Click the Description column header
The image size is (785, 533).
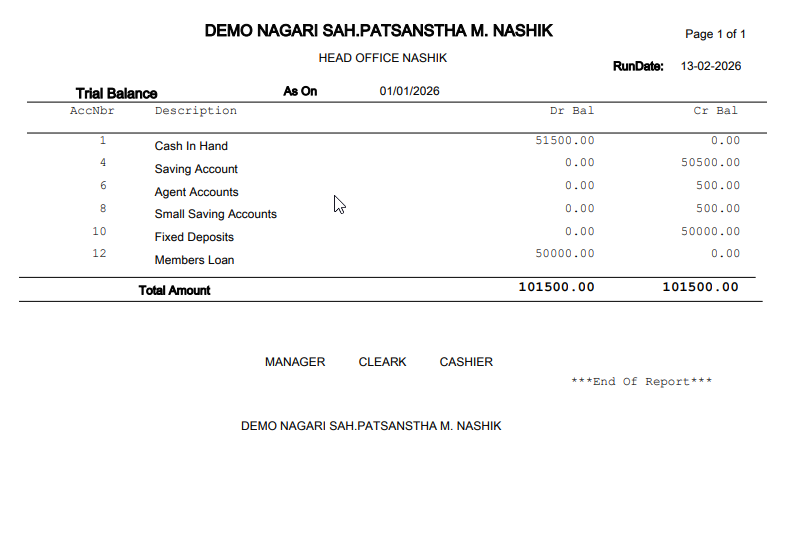(x=195, y=111)
